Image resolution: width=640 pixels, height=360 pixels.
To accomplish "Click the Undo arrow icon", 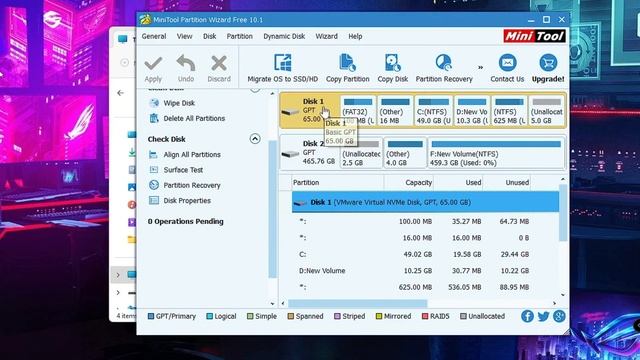I will (x=186, y=64).
